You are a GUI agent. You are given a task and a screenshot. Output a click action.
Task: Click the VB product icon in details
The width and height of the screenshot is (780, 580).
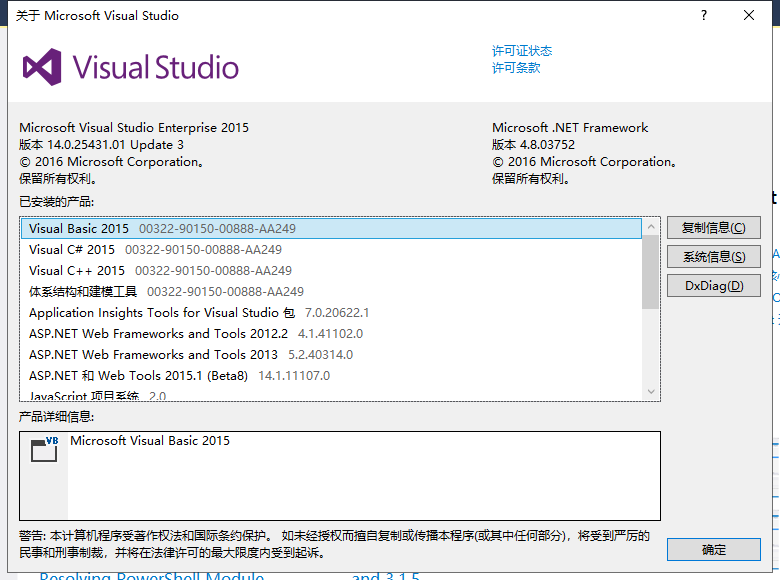pos(44,449)
